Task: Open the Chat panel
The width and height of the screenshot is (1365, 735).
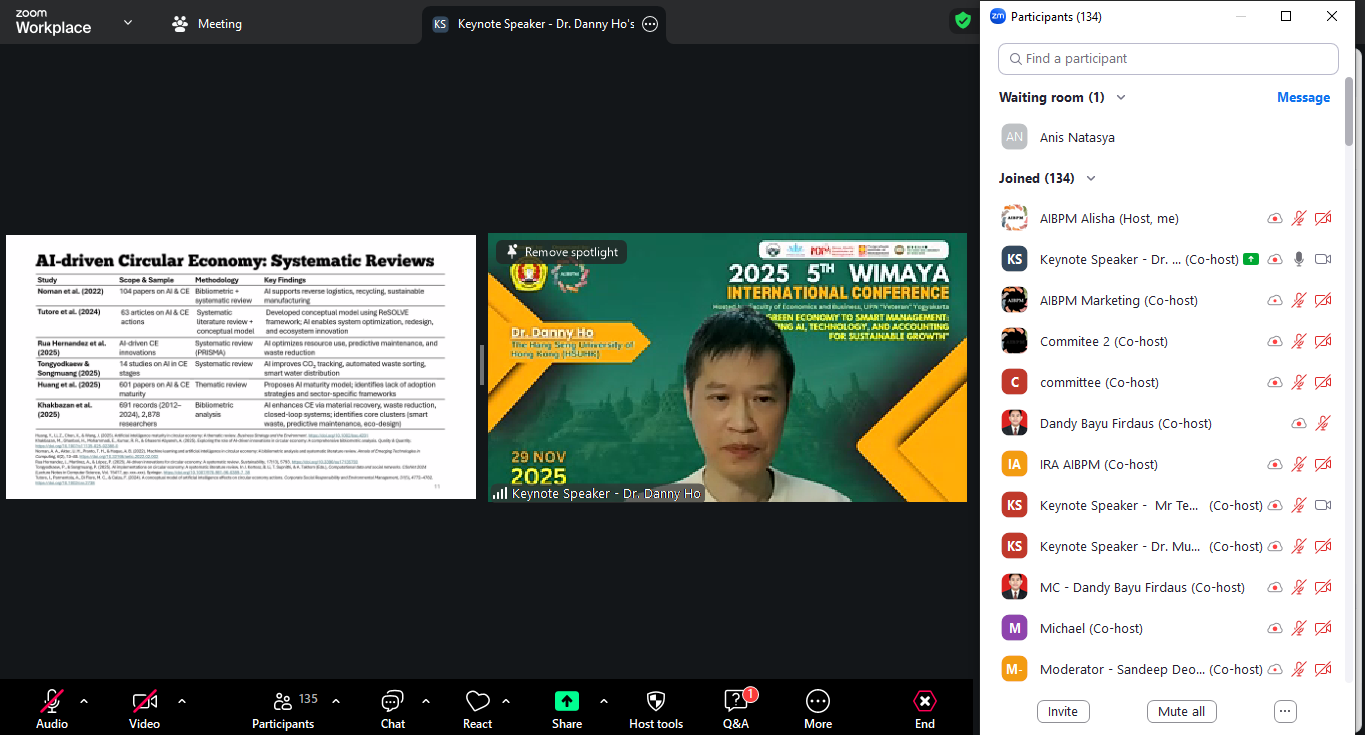Action: click(x=393, y=702)
